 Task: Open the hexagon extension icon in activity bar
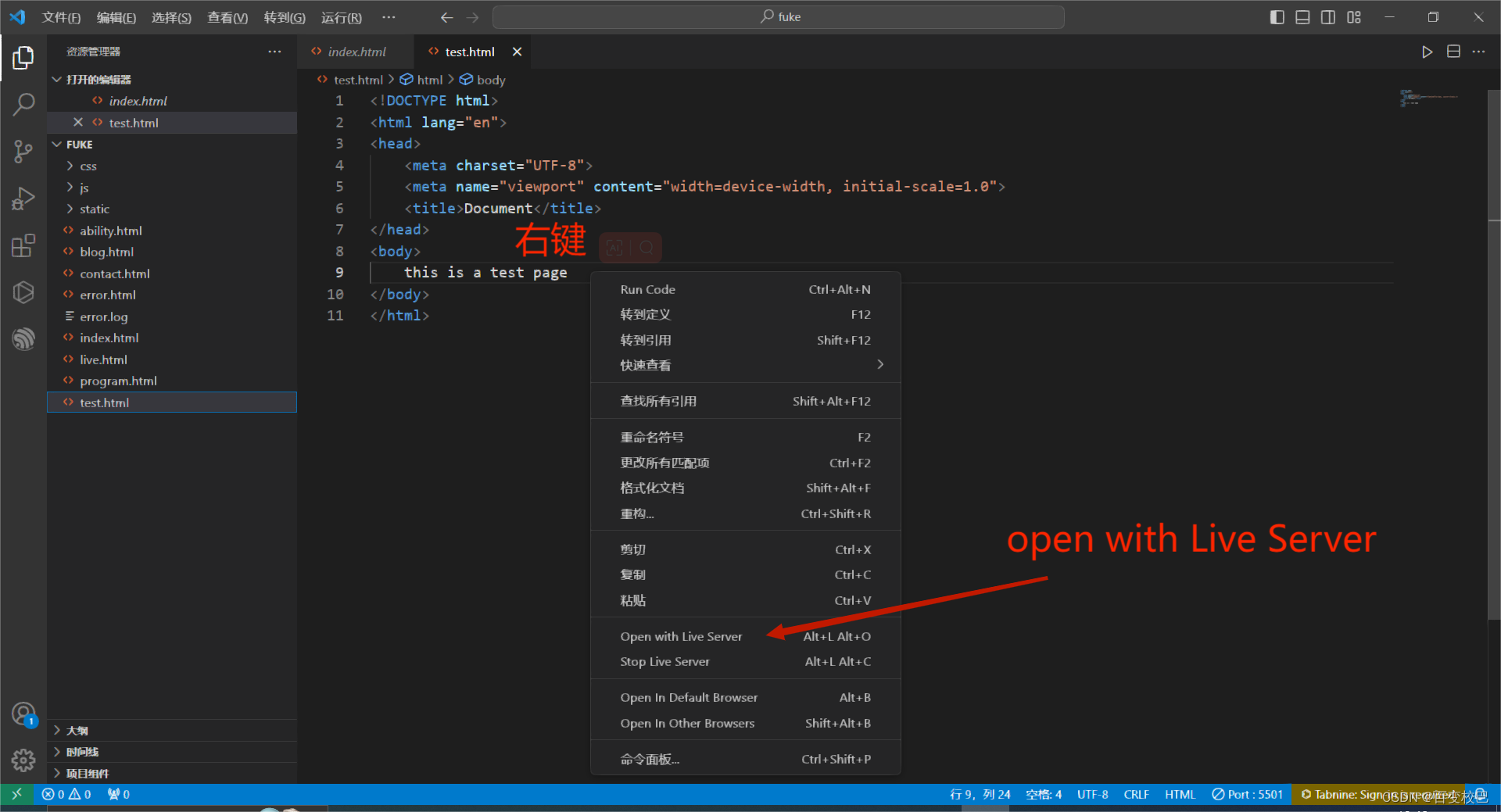coord(23,292)
